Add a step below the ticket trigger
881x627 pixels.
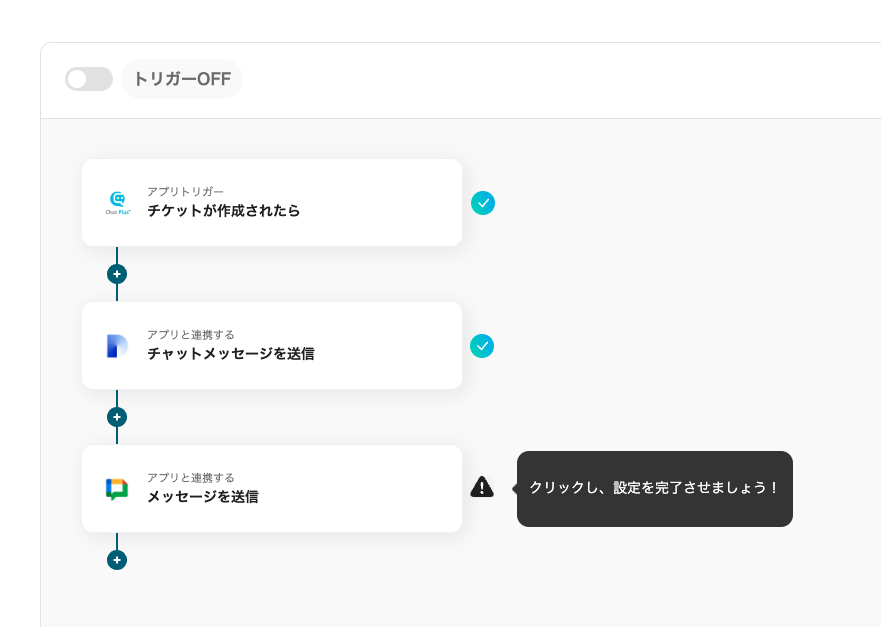117,274
